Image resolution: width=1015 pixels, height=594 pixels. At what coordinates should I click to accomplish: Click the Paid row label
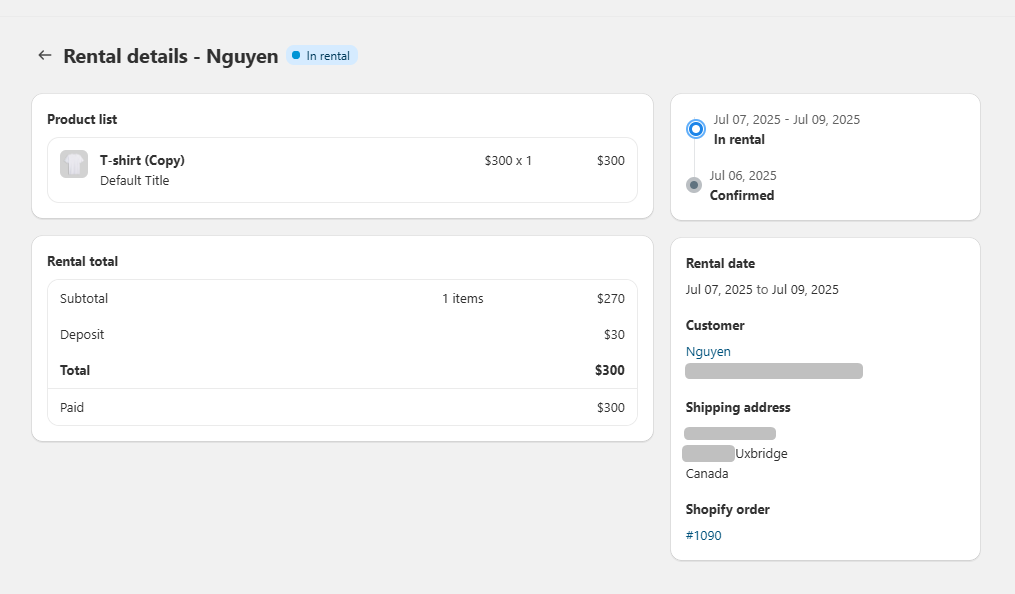[x=72, y=407]
